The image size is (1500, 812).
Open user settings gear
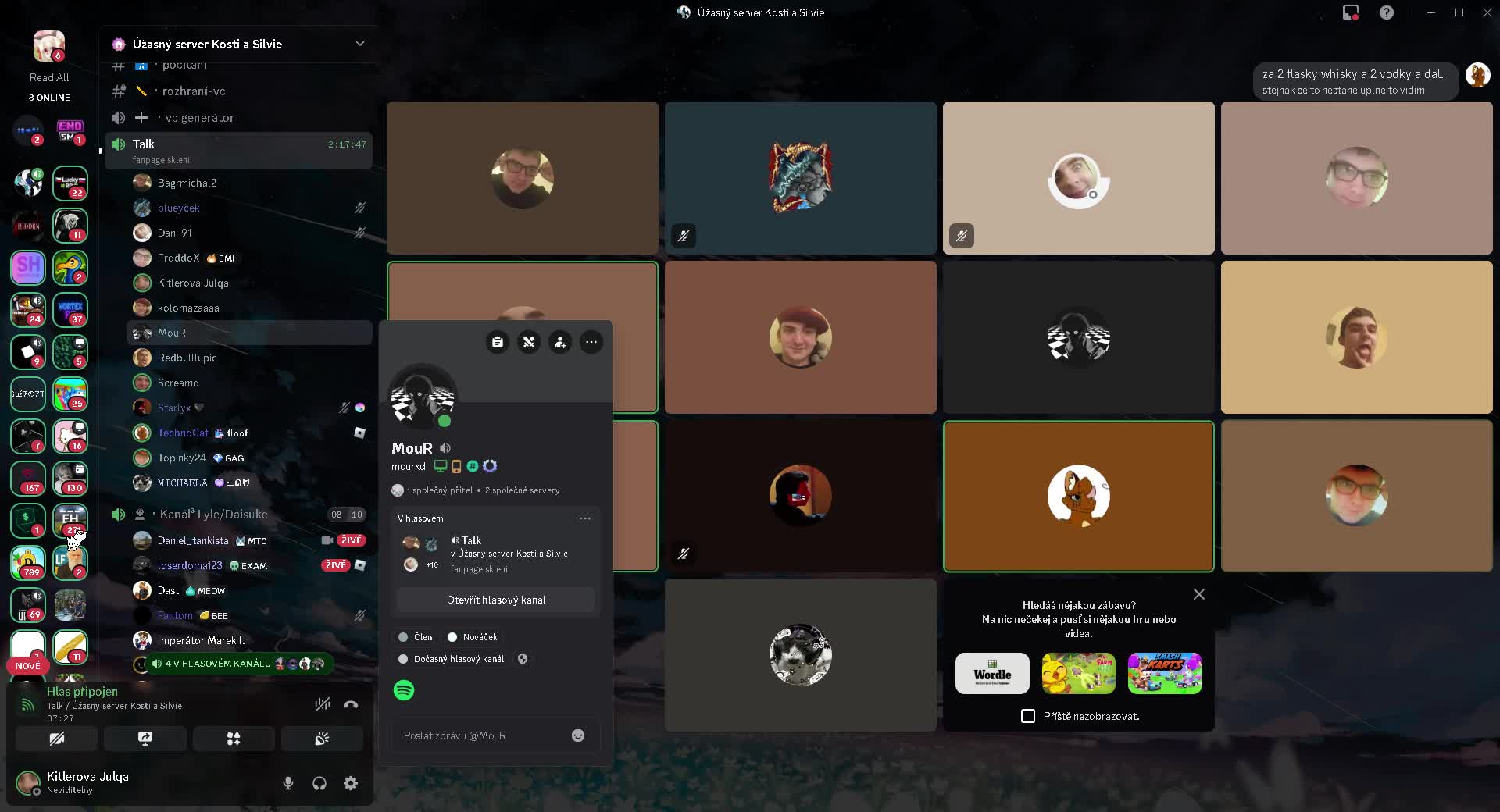(x=351, y=783)
